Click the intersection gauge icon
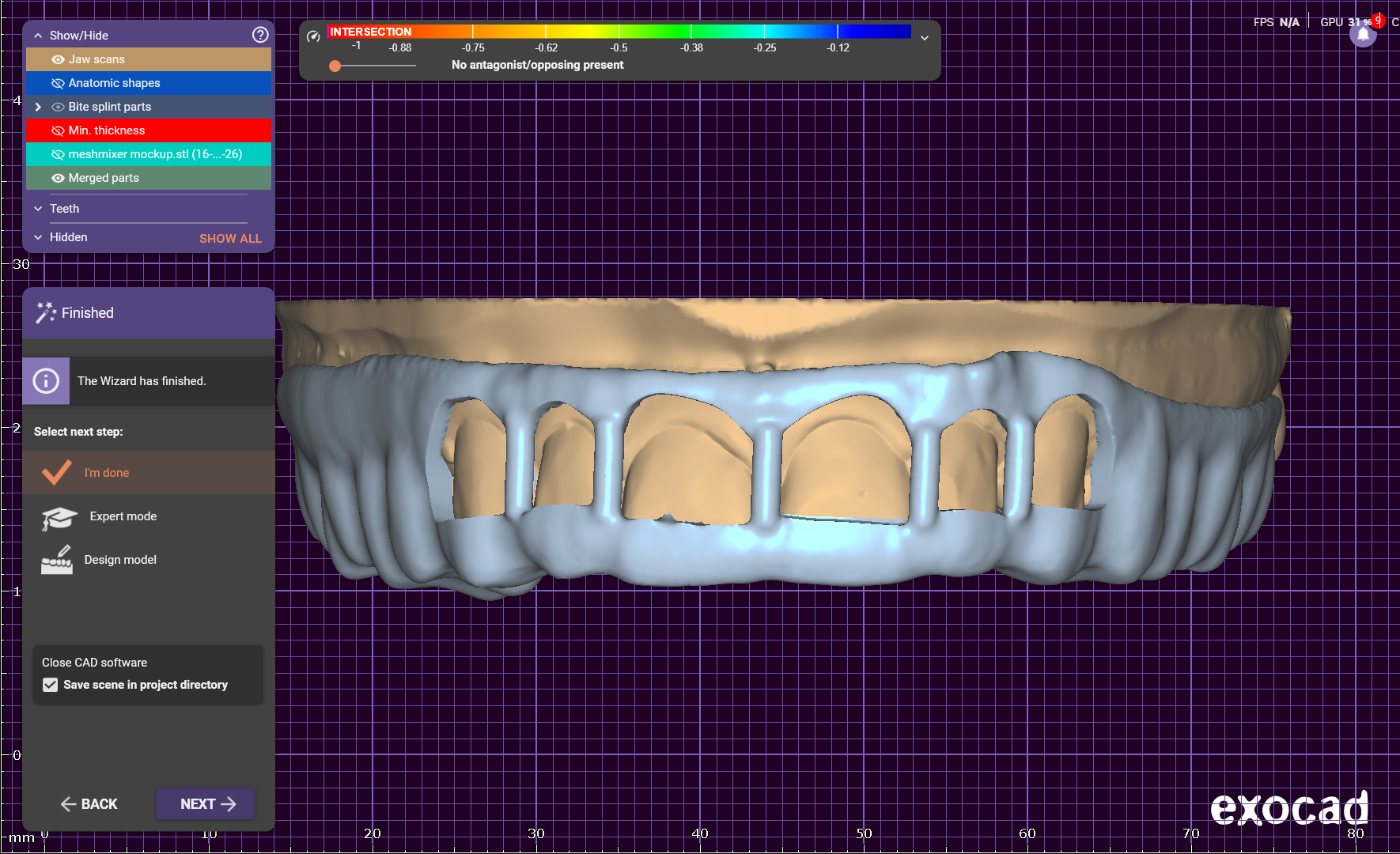 [x=313, y=36]
